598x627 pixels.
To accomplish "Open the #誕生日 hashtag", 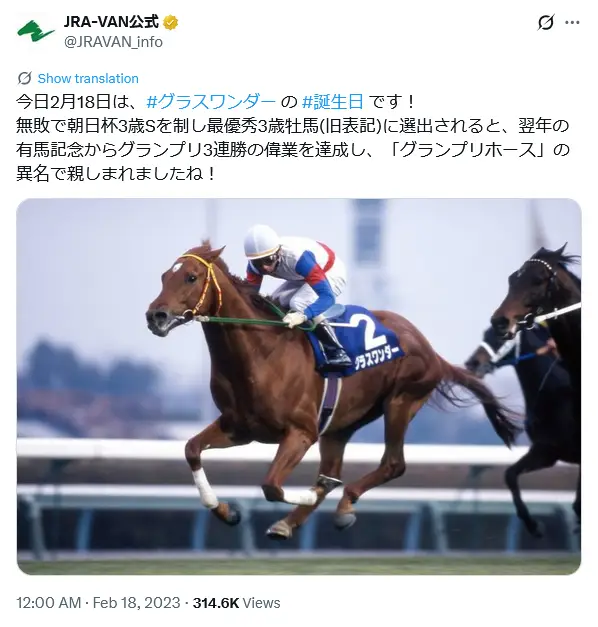I will click(x=333, y=102).
